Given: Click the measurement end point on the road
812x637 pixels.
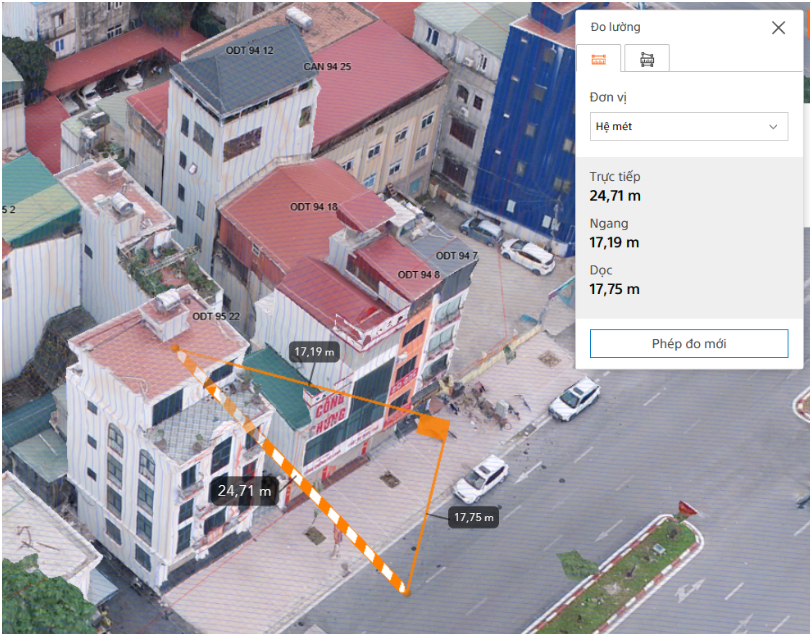Looking at the screenshot, I should click(x=405, y=593).
